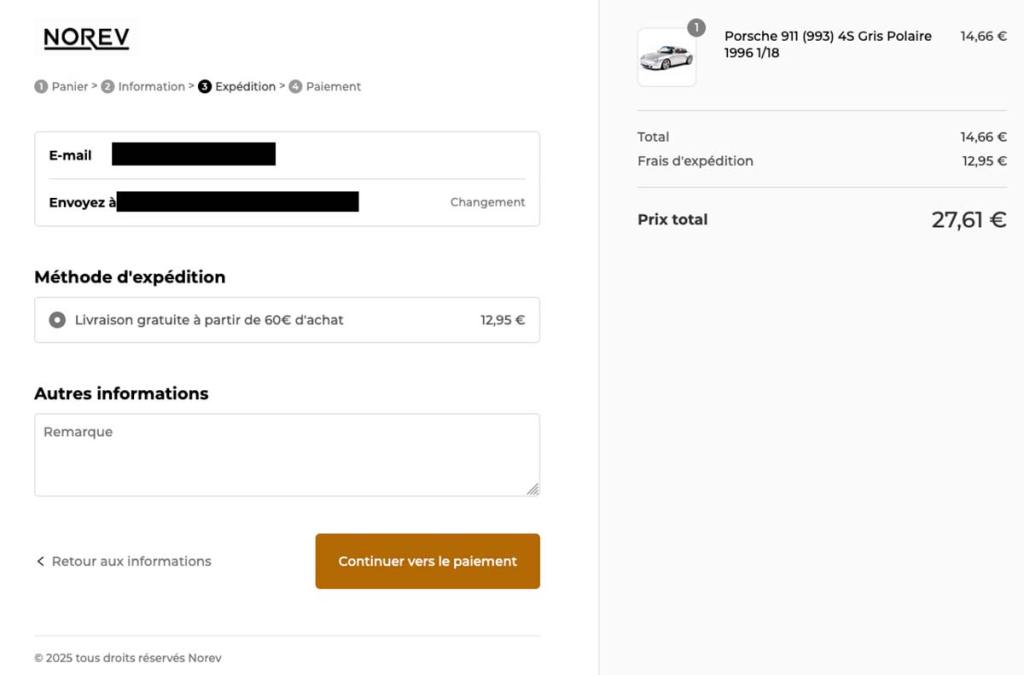Click the Changement link
The height and width of the screenshot is (675, 1024).
click(487, 202)
